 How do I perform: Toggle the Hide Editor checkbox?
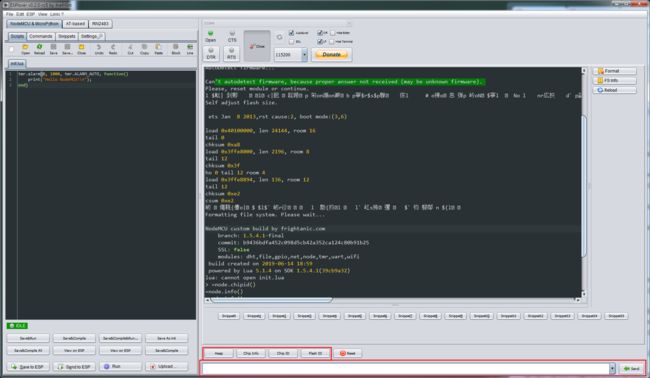click(x=332, y=33)
